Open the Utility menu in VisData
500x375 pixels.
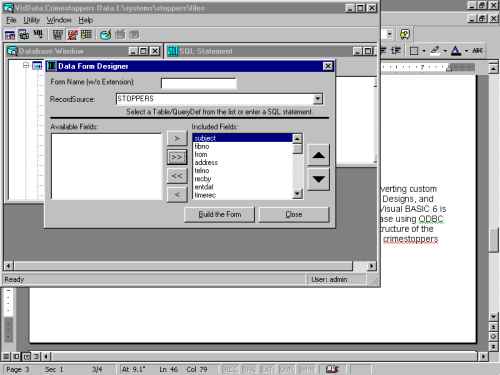31,20
